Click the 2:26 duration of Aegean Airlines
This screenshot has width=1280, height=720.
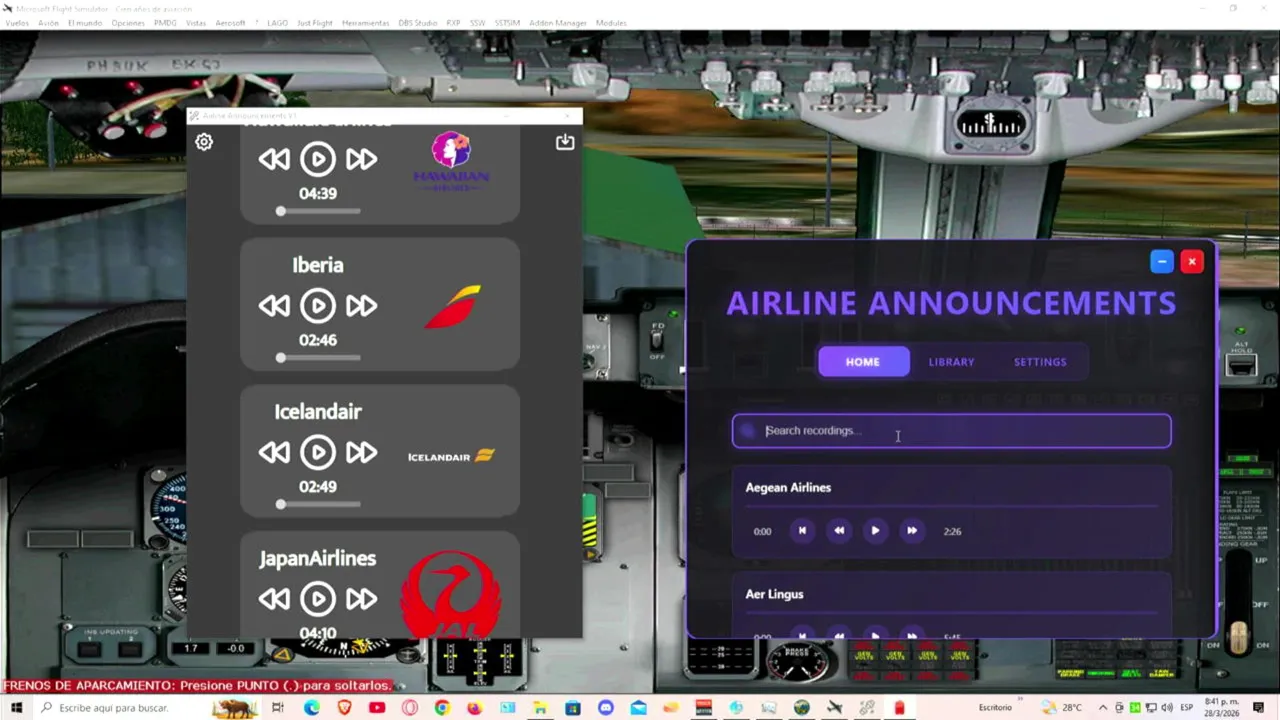(x=952, y=532)
